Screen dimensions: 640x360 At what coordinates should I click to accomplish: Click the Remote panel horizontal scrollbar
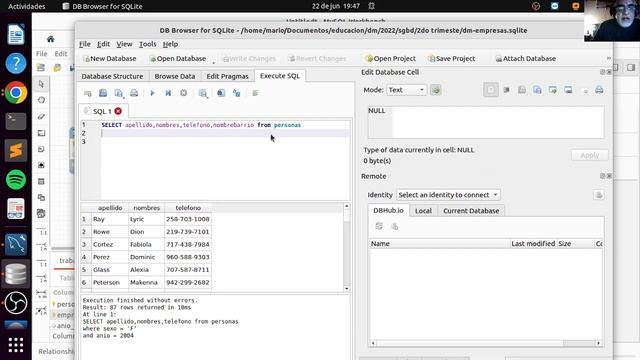486,343
